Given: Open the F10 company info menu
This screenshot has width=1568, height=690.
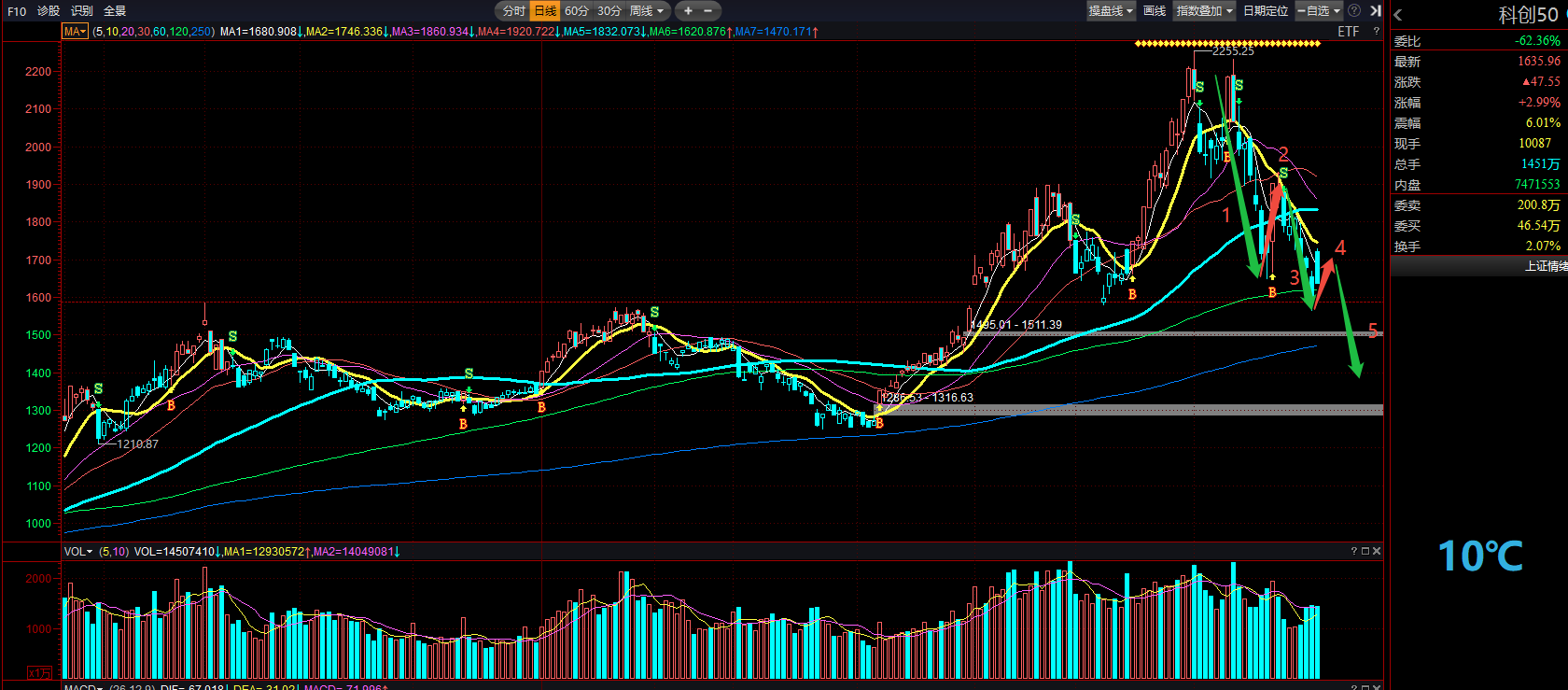Looking at the screenshot, I should (x=17, y=11).
